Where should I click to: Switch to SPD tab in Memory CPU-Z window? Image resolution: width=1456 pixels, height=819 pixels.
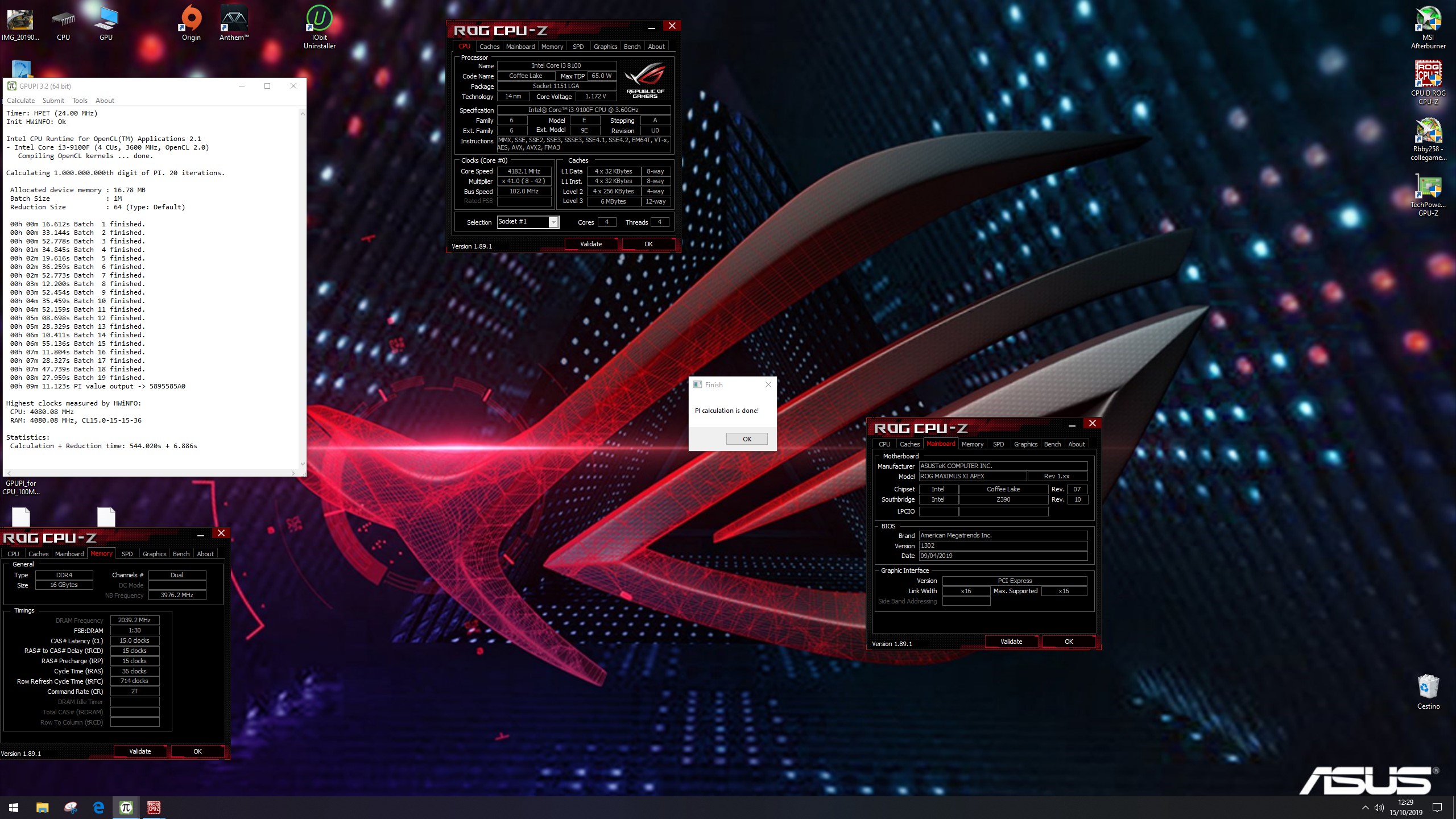[127, 554]
